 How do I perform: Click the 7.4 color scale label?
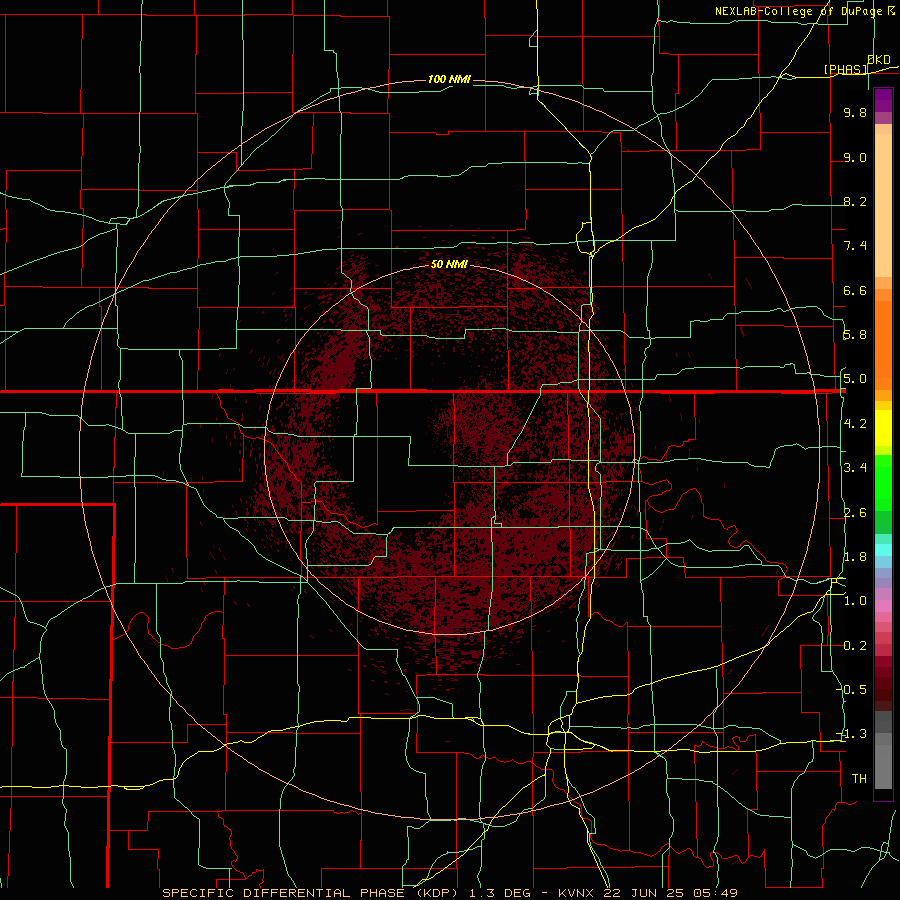855,246
